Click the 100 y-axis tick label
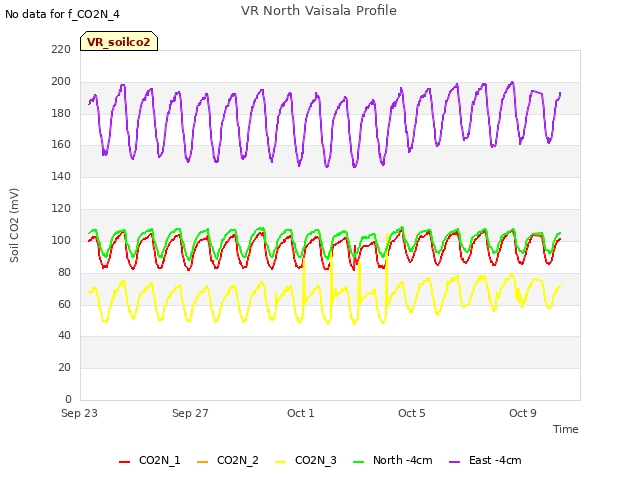 [61, 240]
